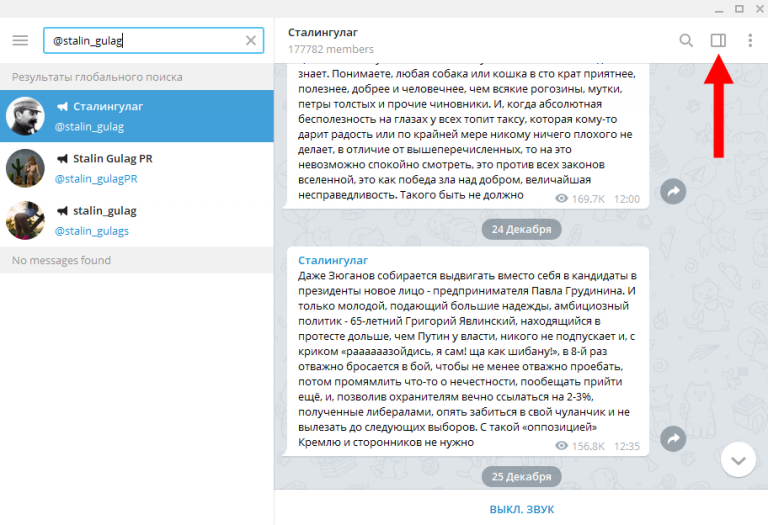768x525 pixels.
Task: Toggle the channel info side panel
Action: tap(718, 40)
